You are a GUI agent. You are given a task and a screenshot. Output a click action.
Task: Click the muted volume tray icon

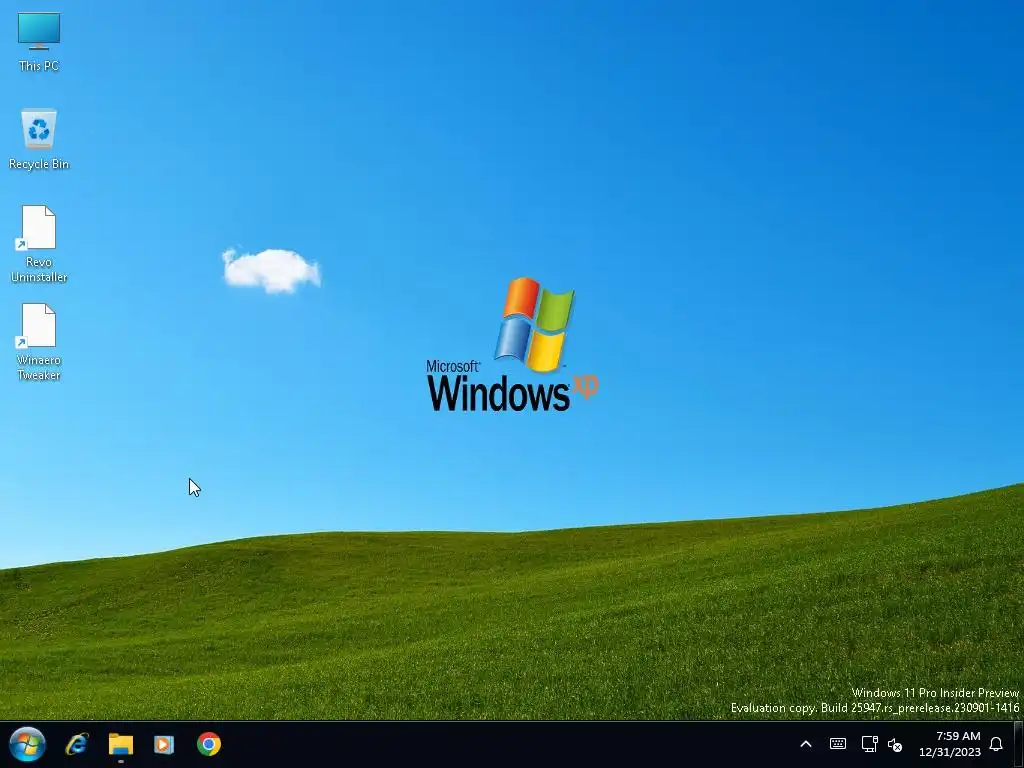click(x=895, y=744)
